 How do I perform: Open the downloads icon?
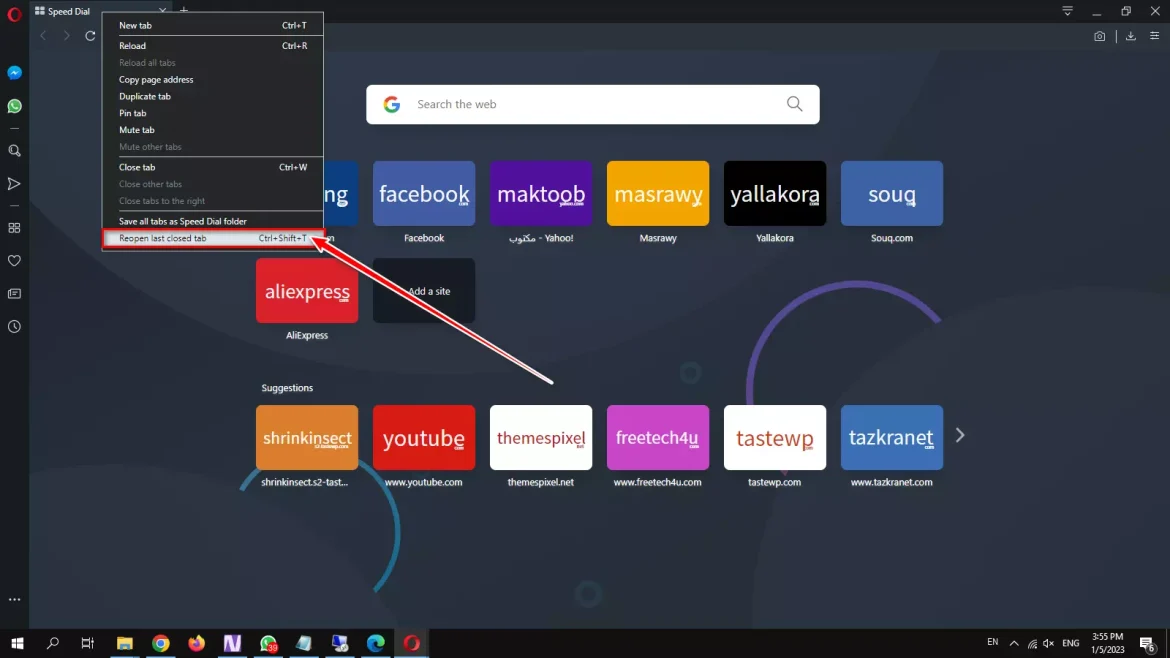click(x=1130, y=36)
